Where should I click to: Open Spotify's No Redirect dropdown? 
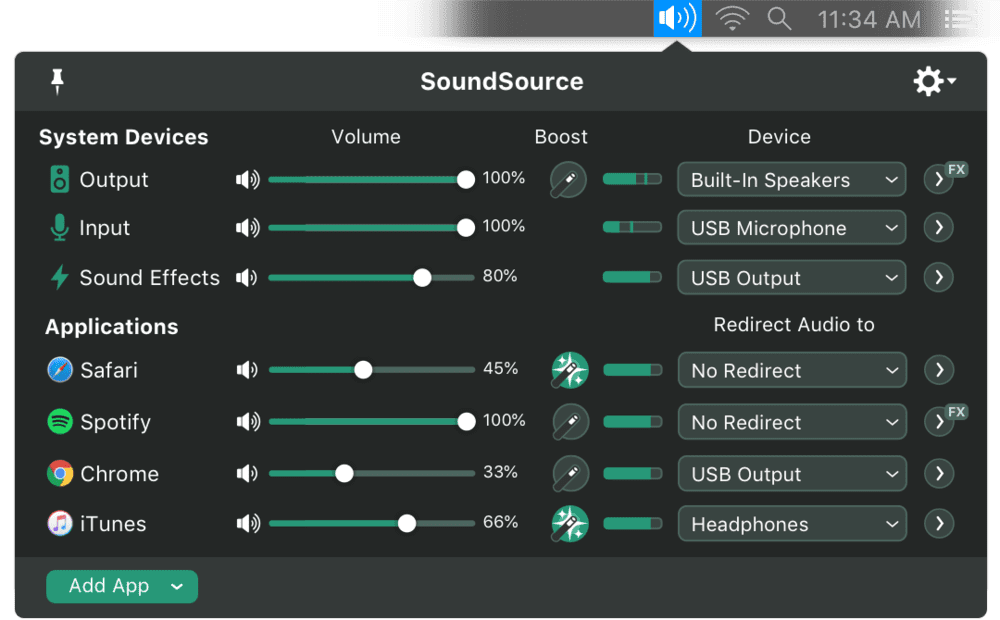tap(792, 422)
